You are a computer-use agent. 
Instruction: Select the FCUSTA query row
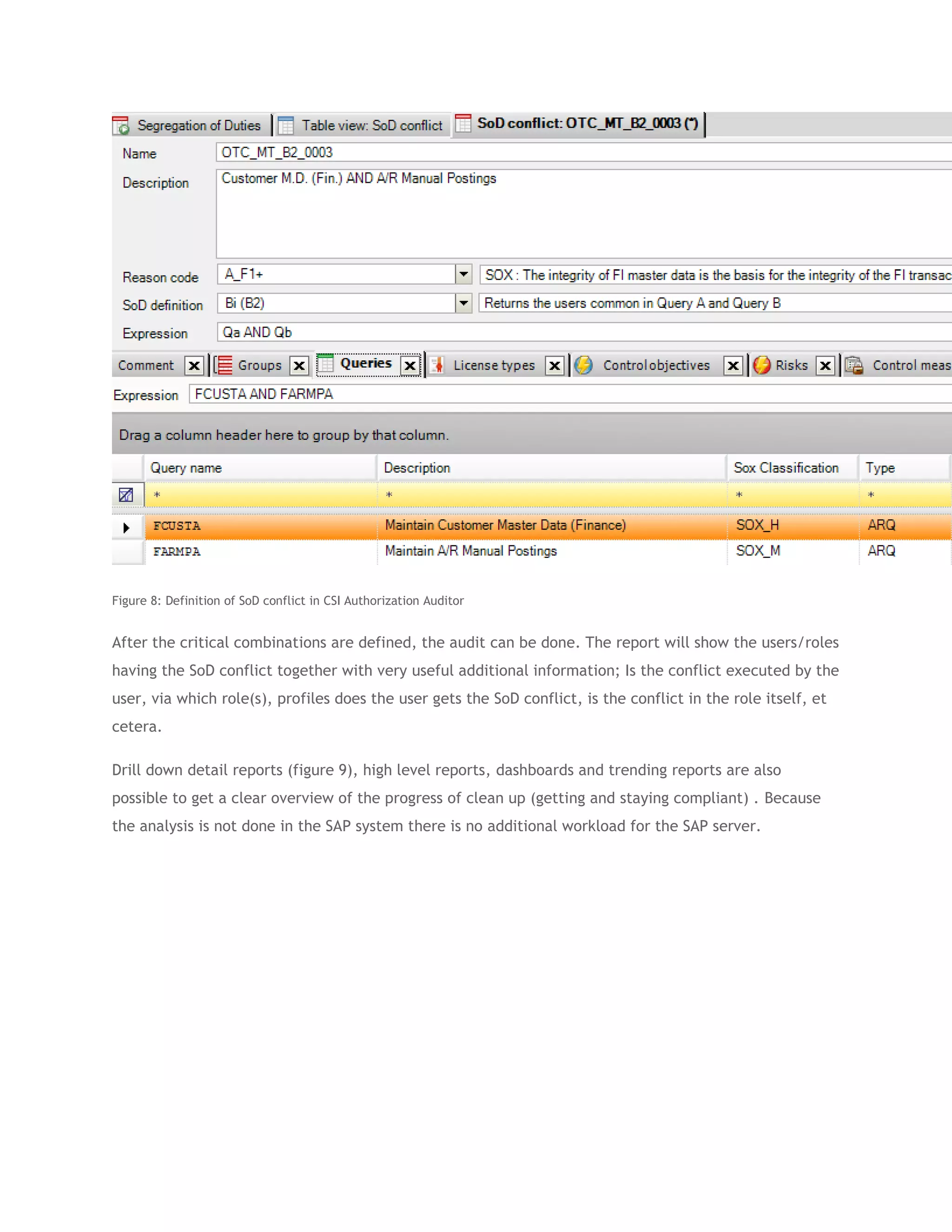[x=532, y=527]
